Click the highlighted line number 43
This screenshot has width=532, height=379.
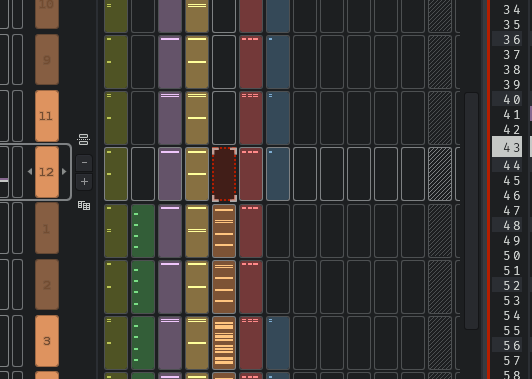pyautogui.click(x=507, y=147)
